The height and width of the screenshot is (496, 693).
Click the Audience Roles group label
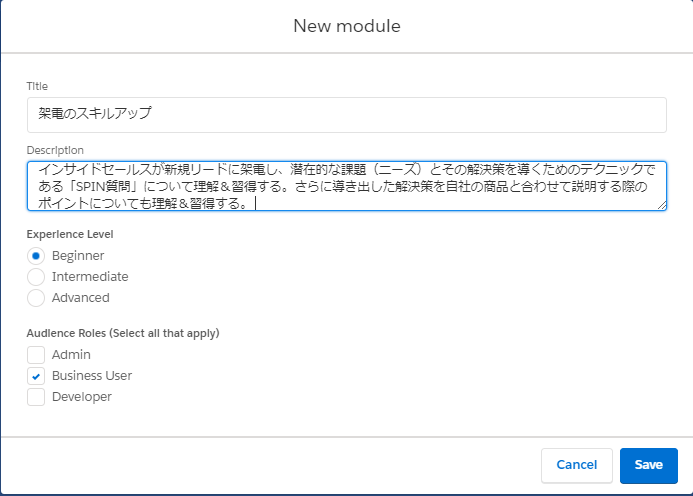(123, 333)
